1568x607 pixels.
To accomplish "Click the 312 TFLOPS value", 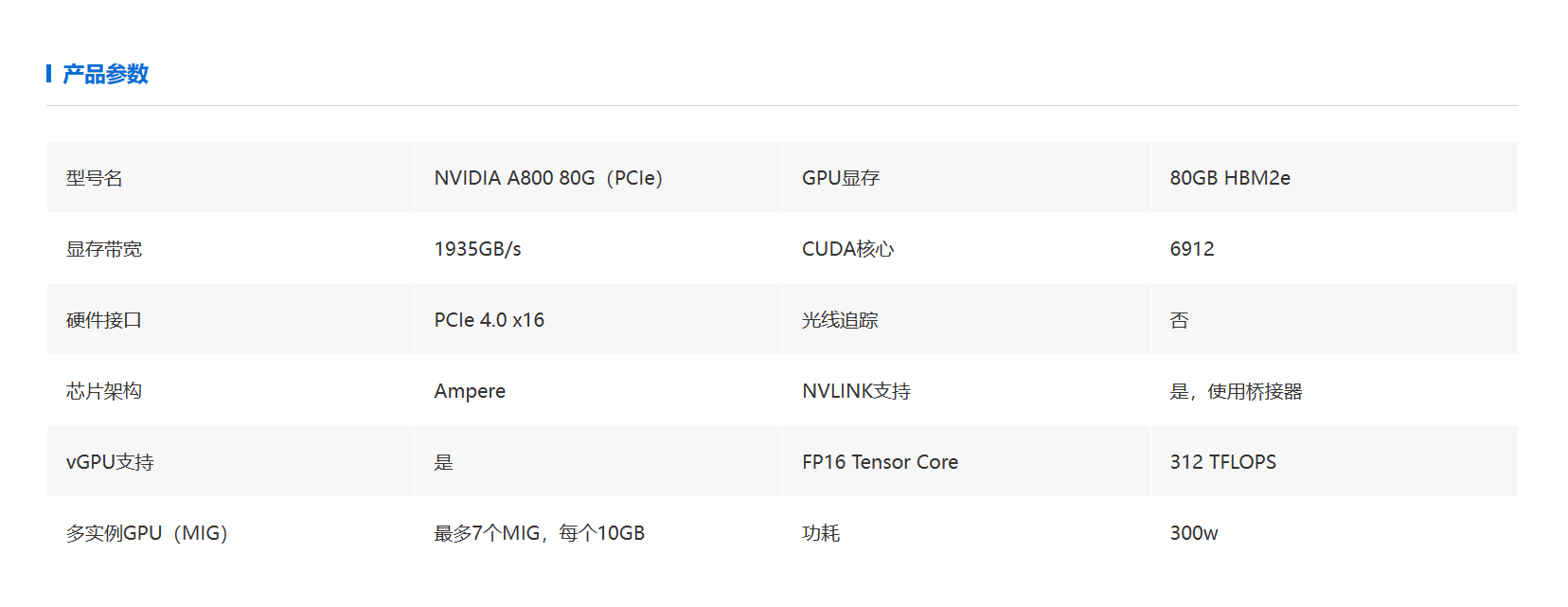I will tap(1222, 462).
